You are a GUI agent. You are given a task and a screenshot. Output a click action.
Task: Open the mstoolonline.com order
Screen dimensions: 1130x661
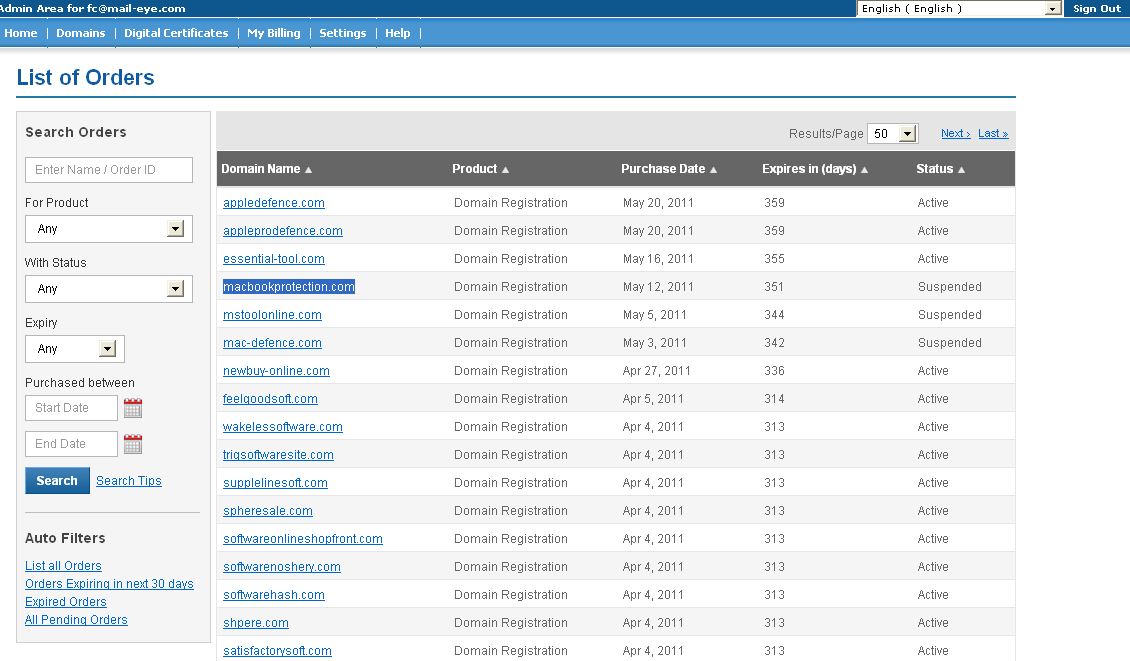272,315
